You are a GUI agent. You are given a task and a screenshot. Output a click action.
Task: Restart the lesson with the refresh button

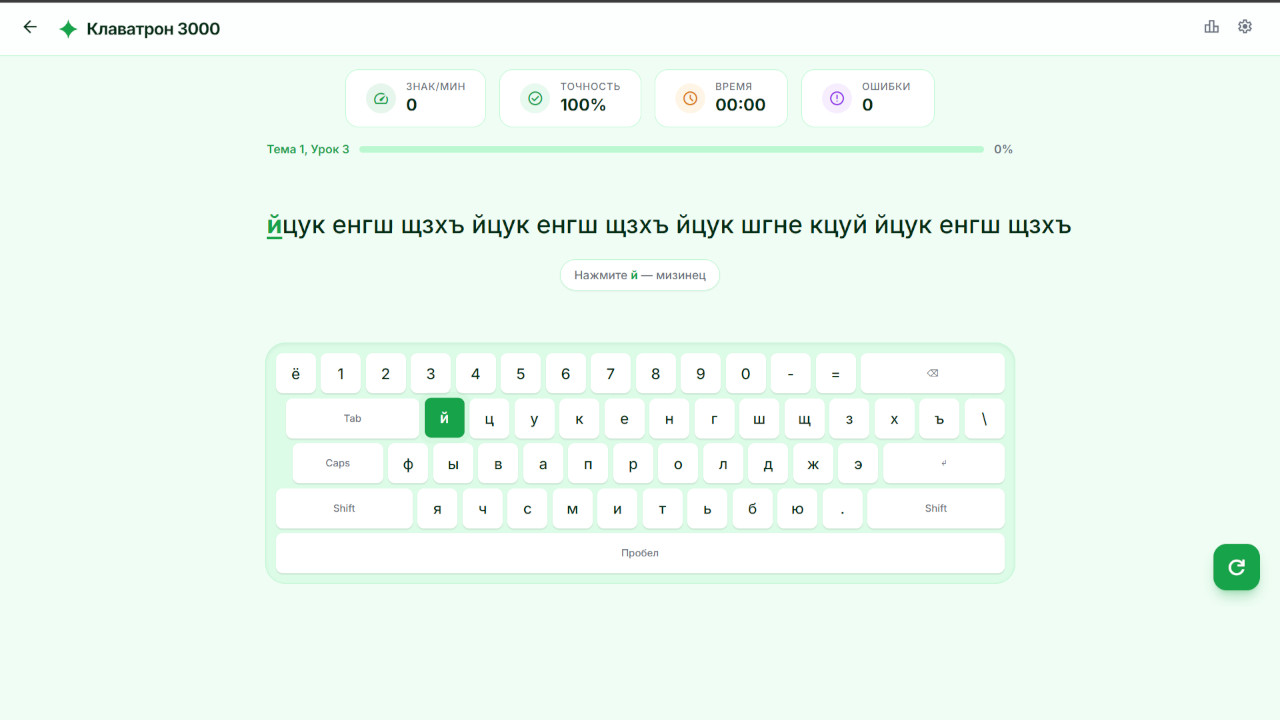pos(1236,567)
